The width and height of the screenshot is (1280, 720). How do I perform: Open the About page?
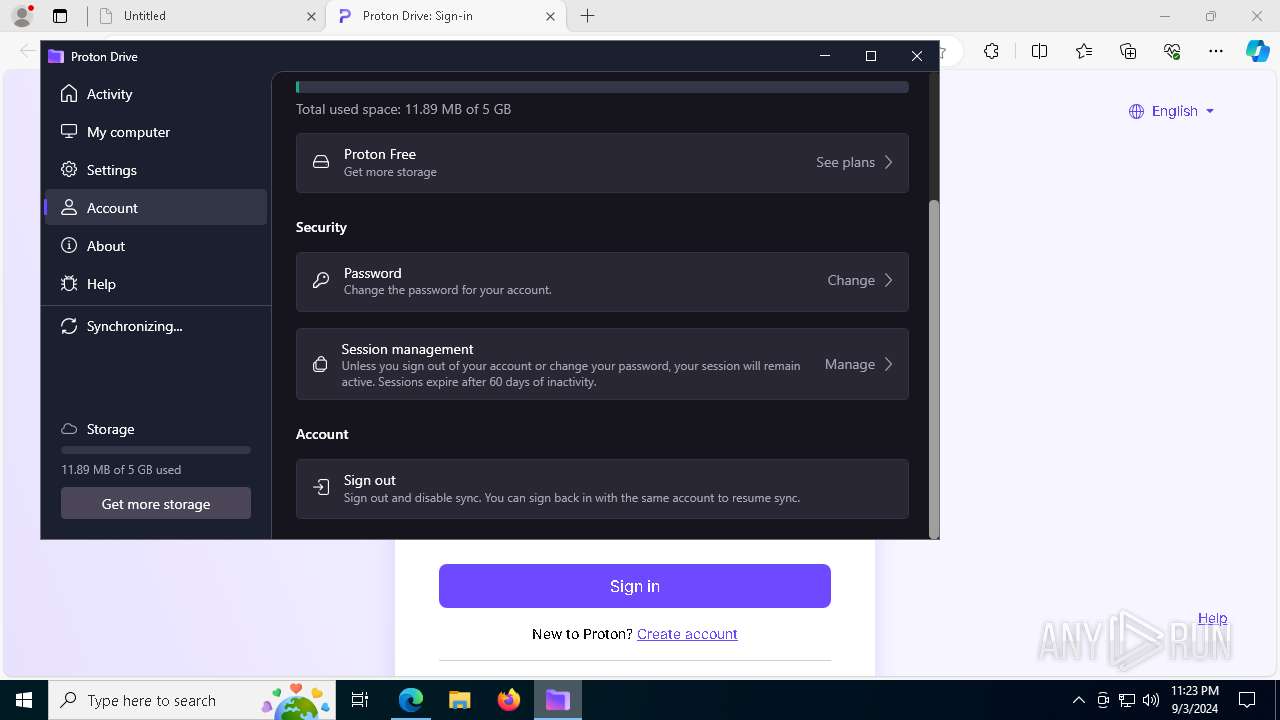(156, 246)
